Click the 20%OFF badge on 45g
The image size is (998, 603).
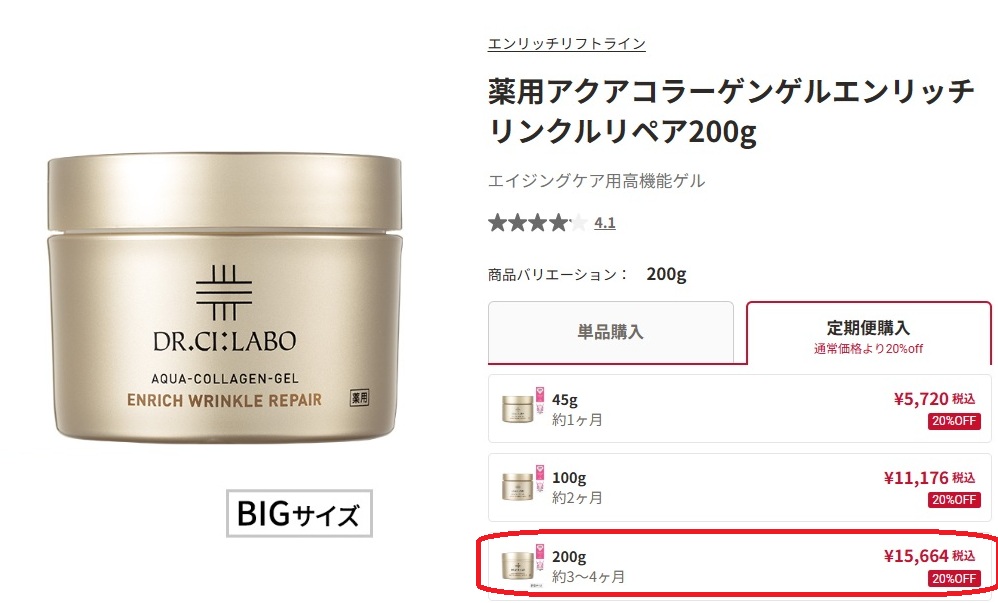tap(953, 421)
